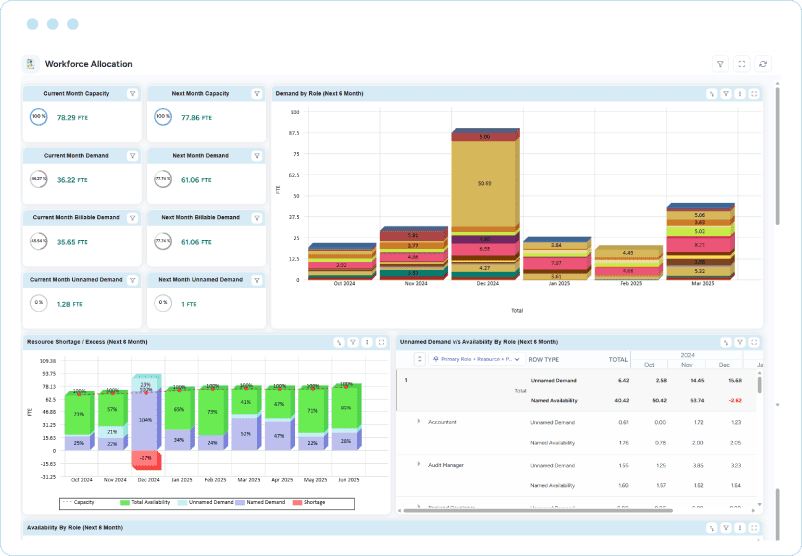Screen dimensions: 802x556
Task: Click the red -2.62 Named Availability cell
Action: click(x=735, y=401)
